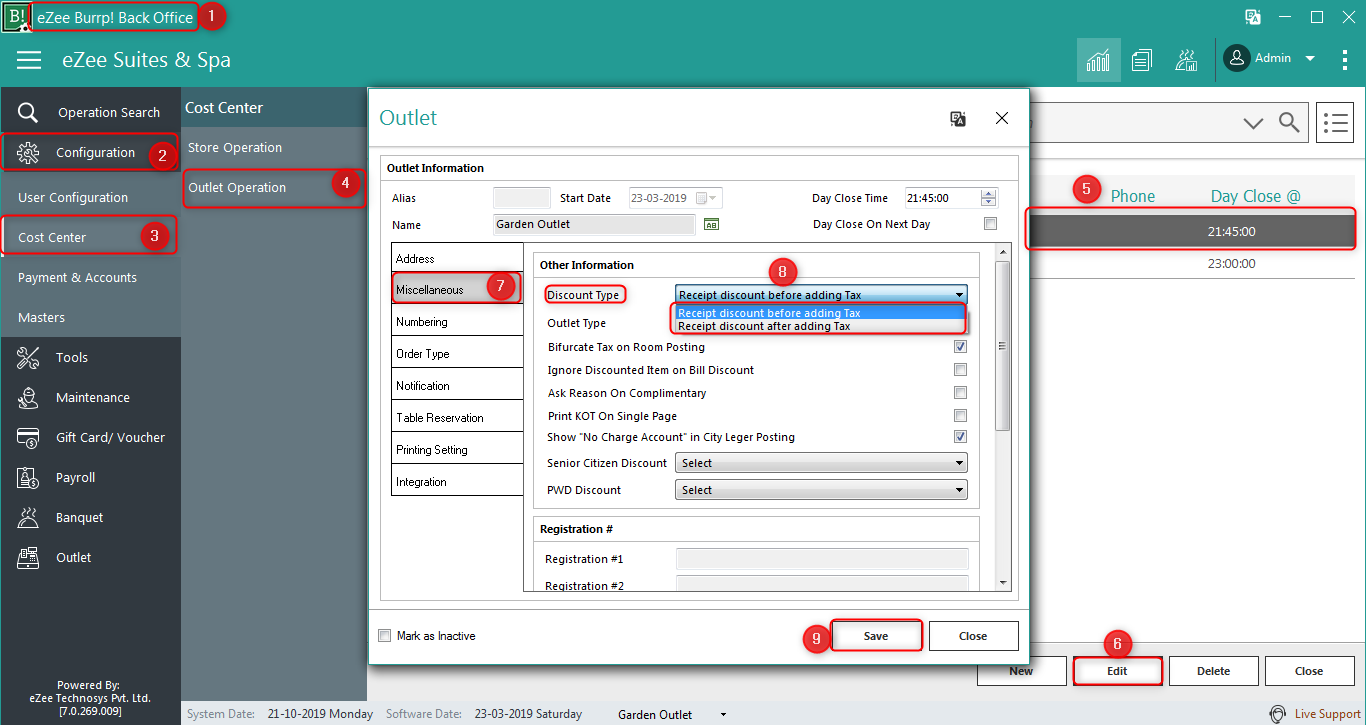The image size is (1366, 725).
Task: Open the PWD Discount dropdown
Action: tap(821, 490)
